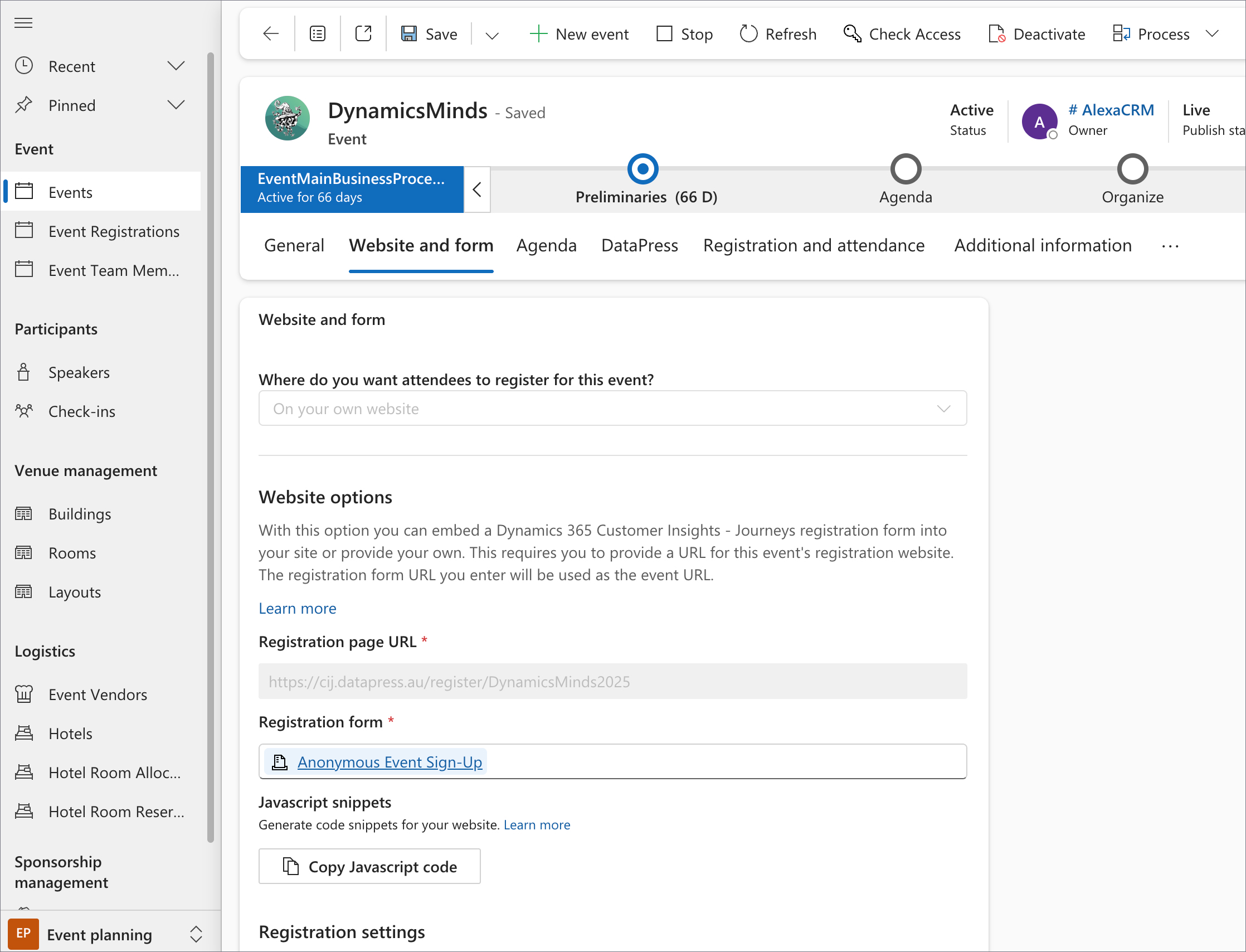The image size is (1246, 952).
Task: Select the Agenda stage circle
Action: 906,169
